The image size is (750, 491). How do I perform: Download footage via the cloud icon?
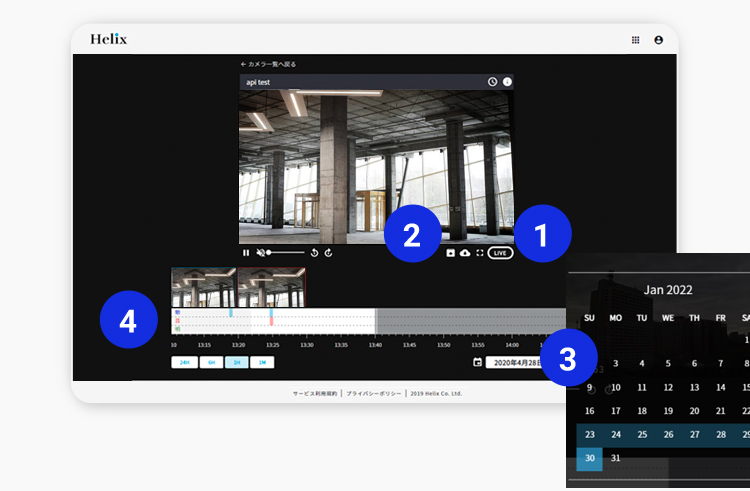465,253
